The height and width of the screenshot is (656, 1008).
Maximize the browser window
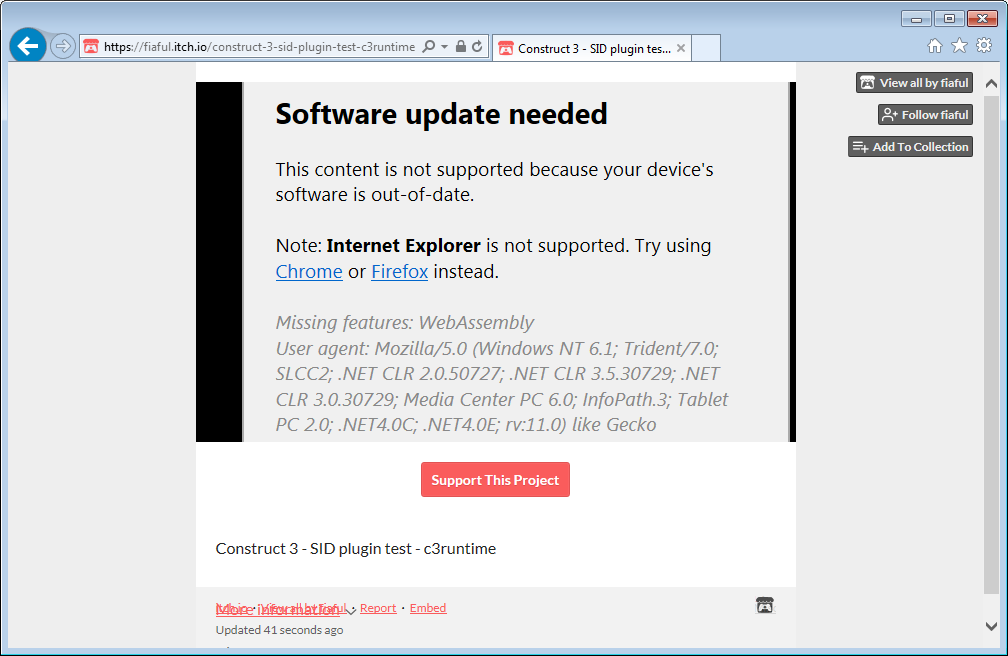point(949,19)
